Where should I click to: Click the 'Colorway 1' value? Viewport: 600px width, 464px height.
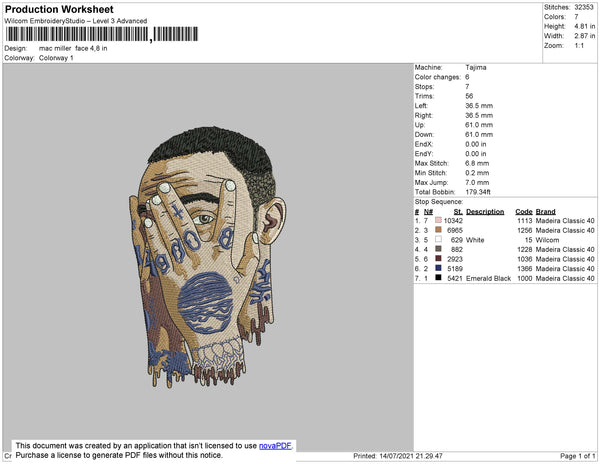click(56, 58)
